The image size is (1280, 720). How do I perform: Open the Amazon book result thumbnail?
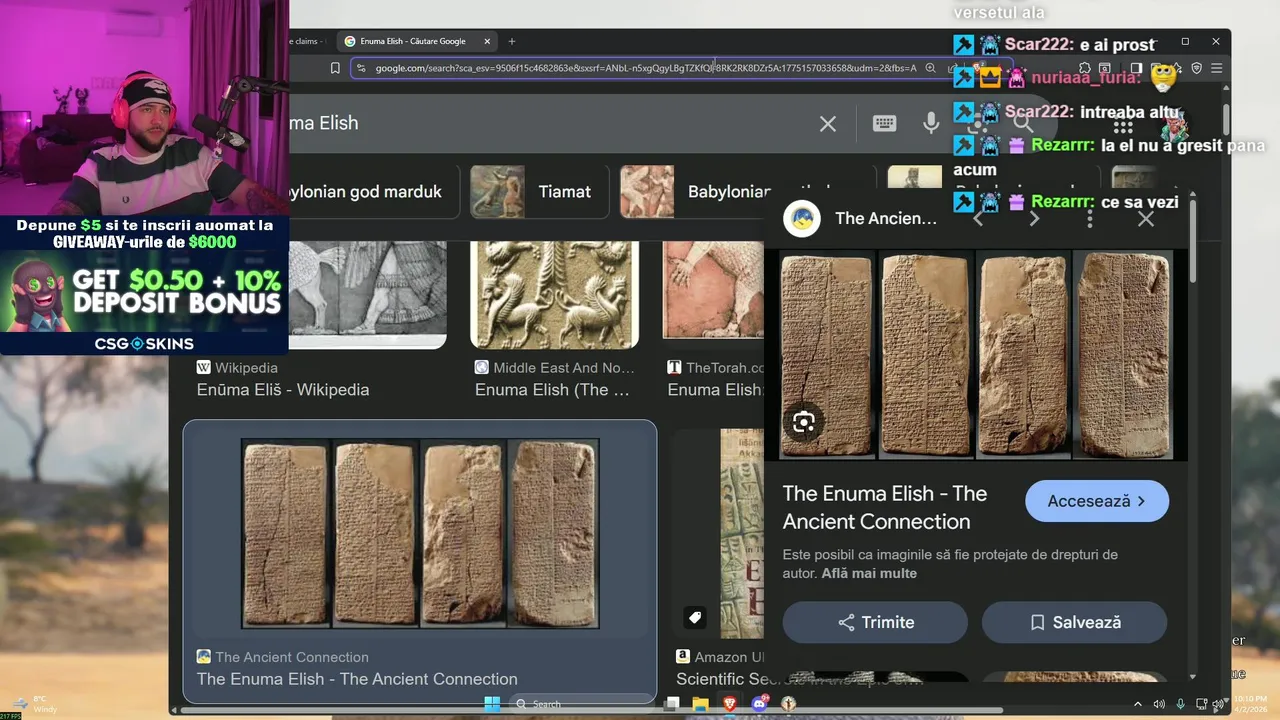742,534
